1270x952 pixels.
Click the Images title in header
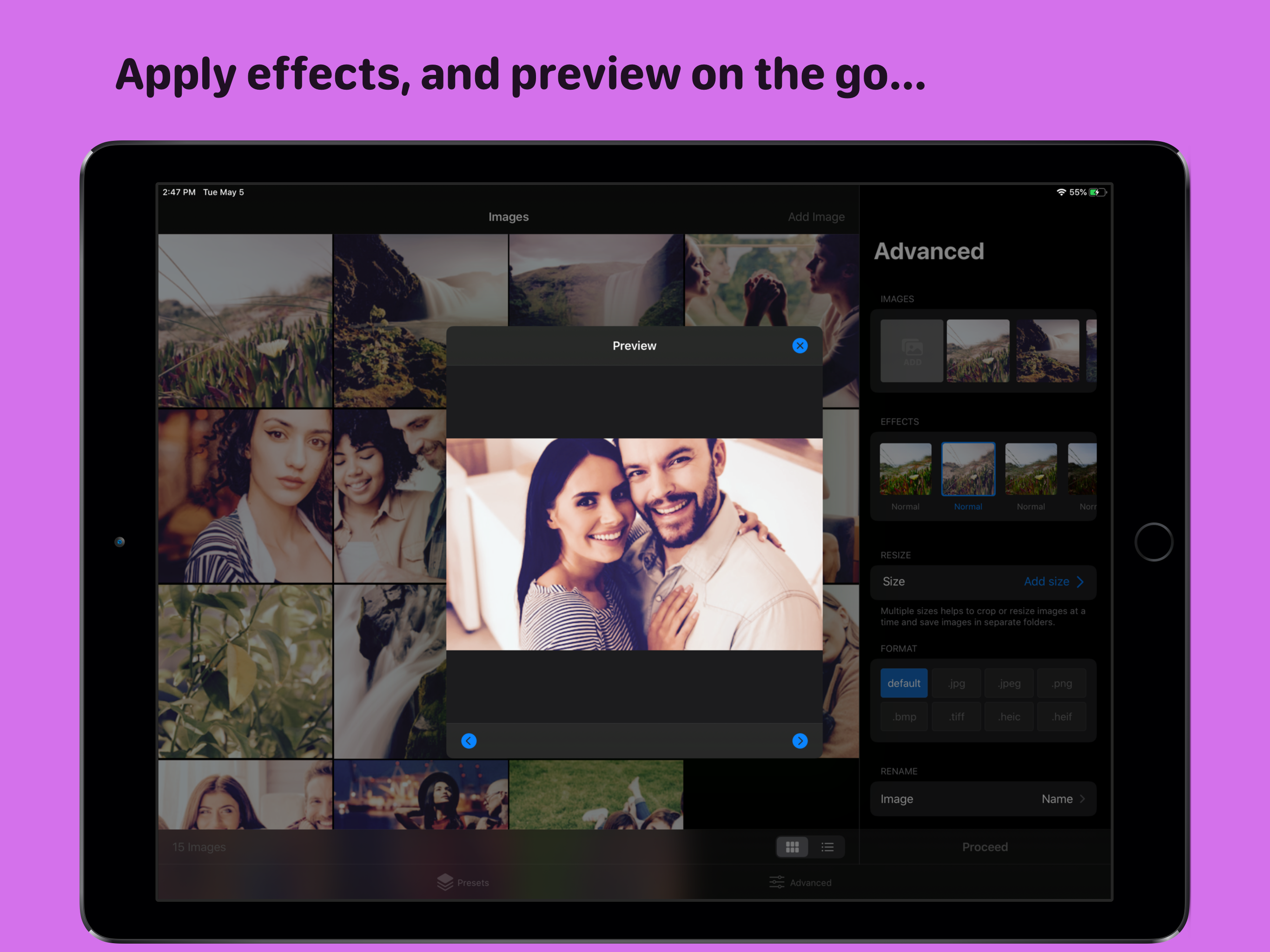(508, 217)
